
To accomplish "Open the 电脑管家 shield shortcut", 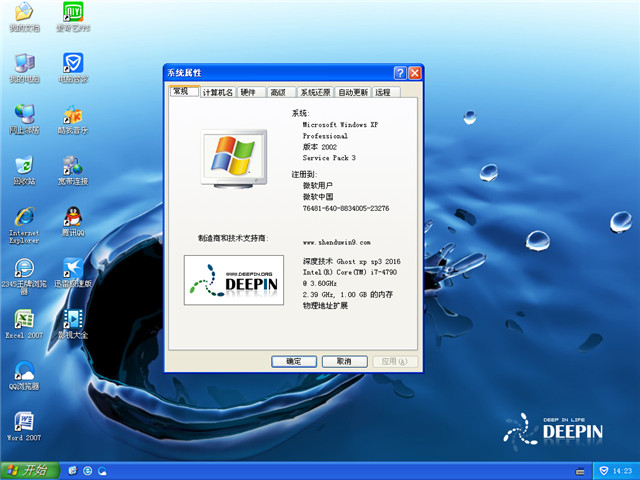I will tap(73, 68).
